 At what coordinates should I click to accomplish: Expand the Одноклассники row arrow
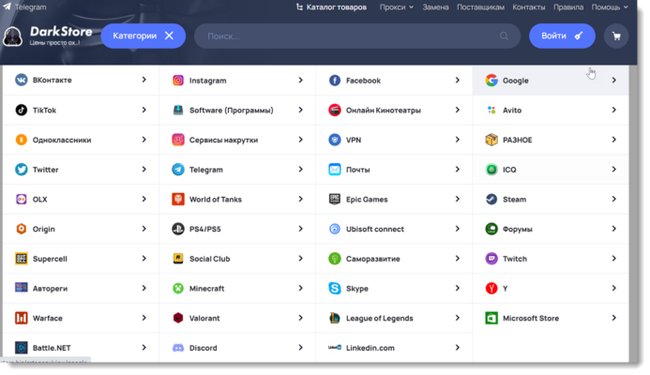144,140
